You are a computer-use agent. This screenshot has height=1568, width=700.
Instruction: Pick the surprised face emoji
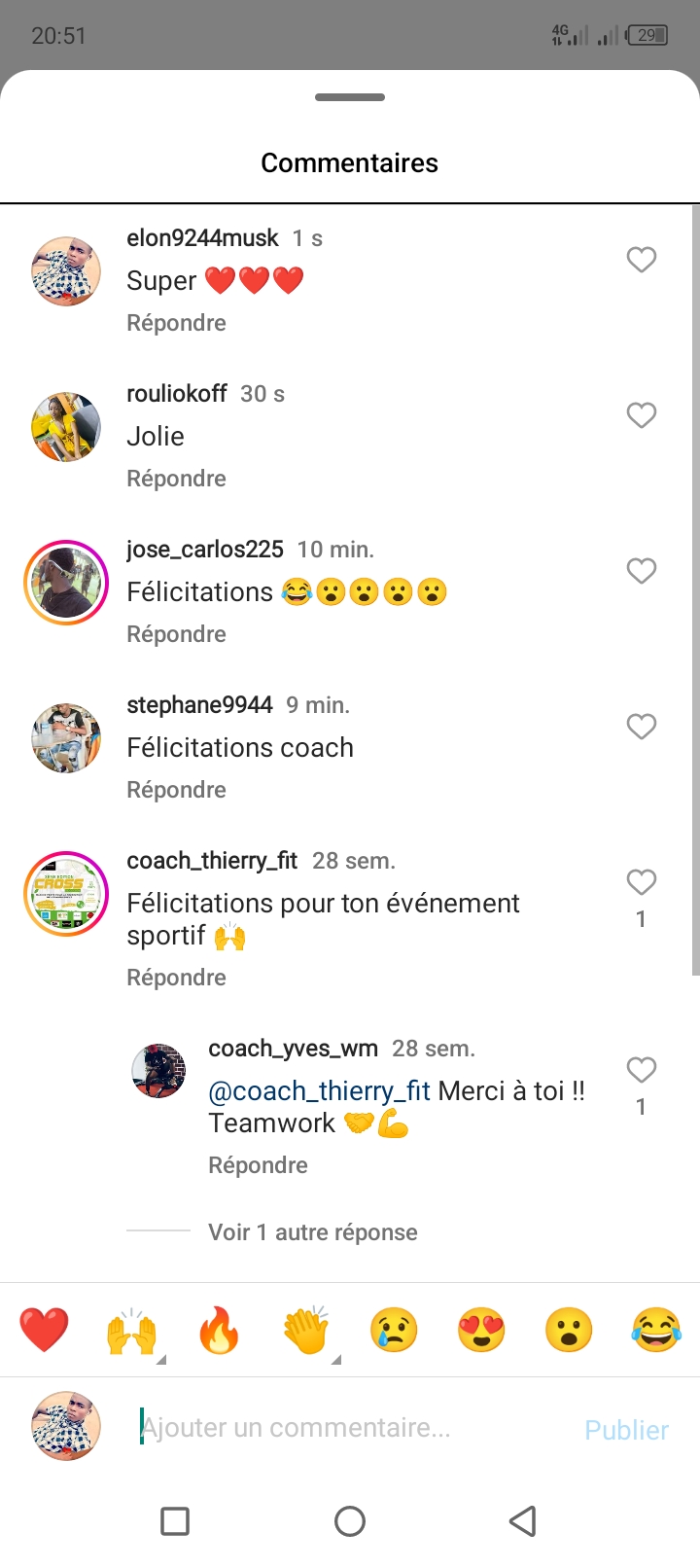click(x=569, y=1330)
